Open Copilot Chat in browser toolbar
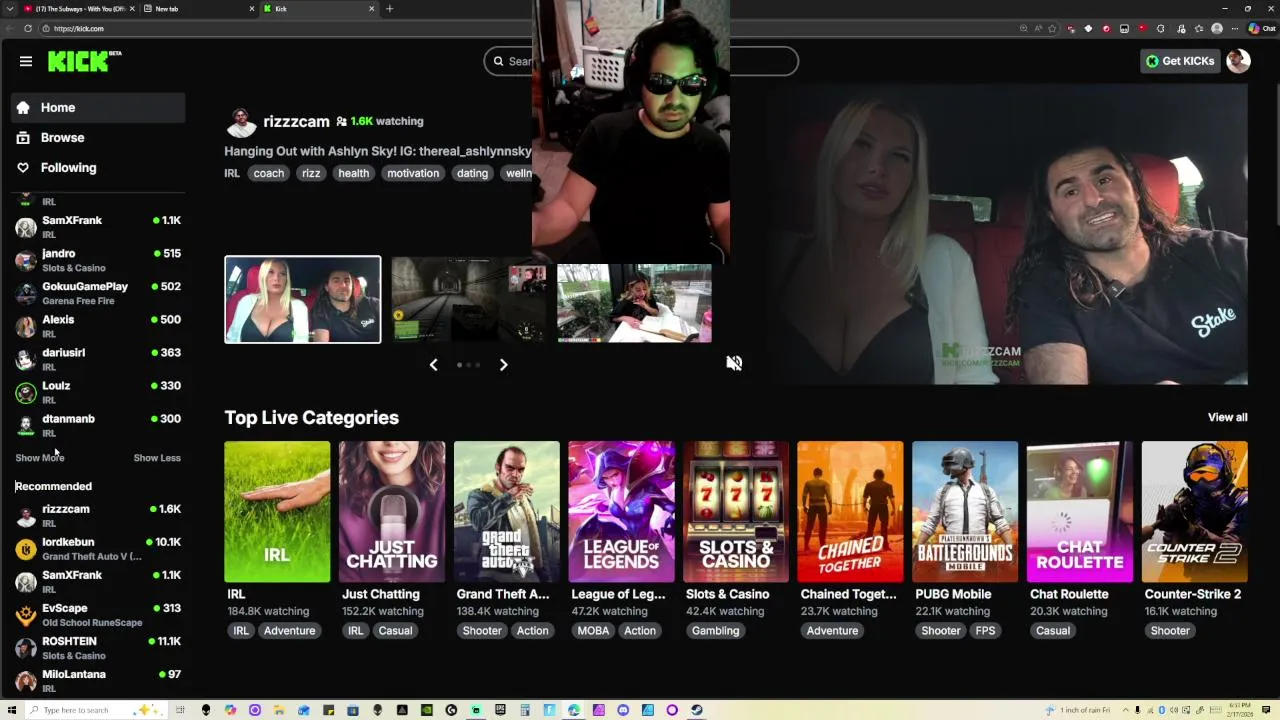This screenshot has width=1280, height=720. pos(1261,29)
